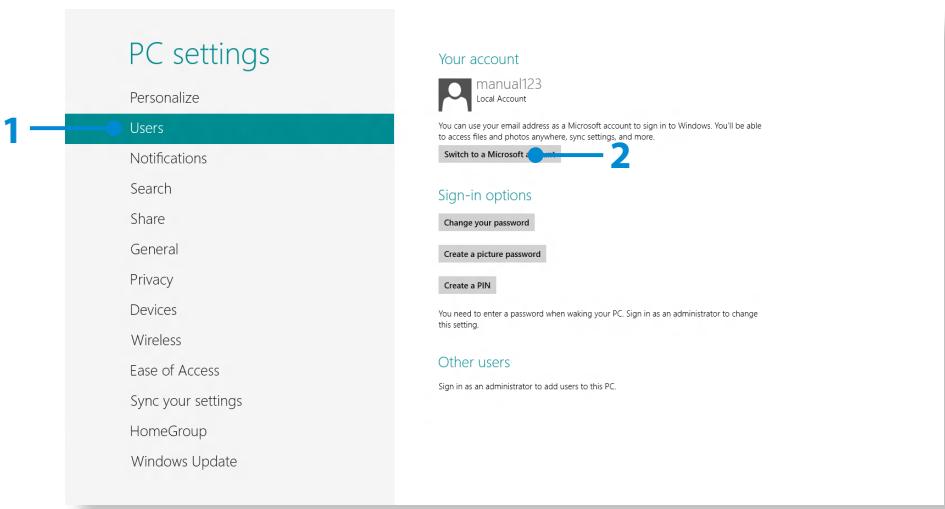Click text 'You can use your email address'

point(600,131)
